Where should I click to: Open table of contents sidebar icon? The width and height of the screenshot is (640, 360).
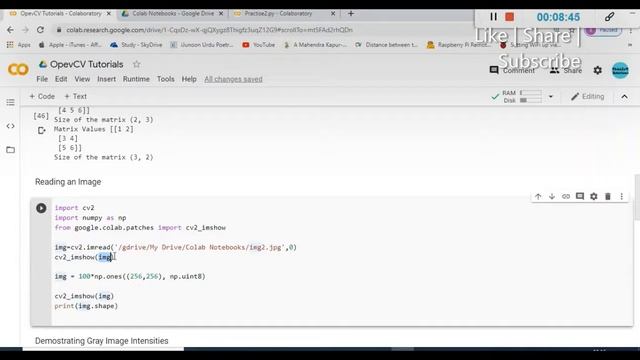tap(11, 102)
